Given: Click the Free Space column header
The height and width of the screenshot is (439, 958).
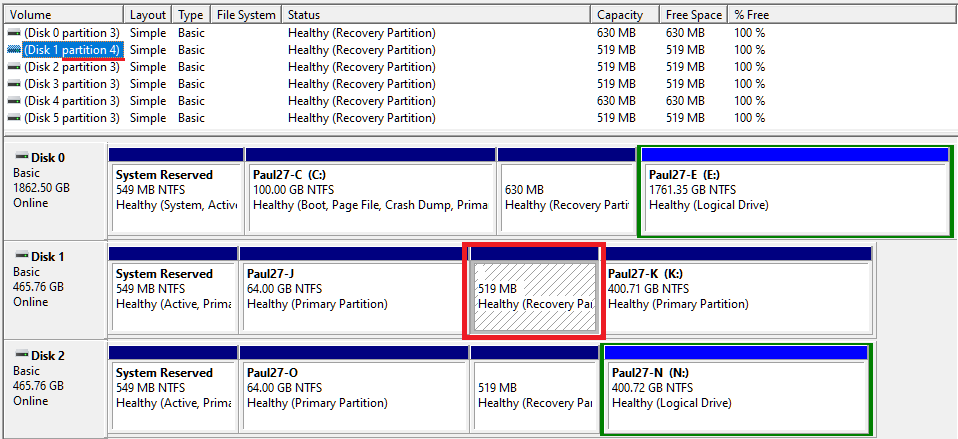Looking at the screenshot, I should pyautogui.click(x=692, y=15).
